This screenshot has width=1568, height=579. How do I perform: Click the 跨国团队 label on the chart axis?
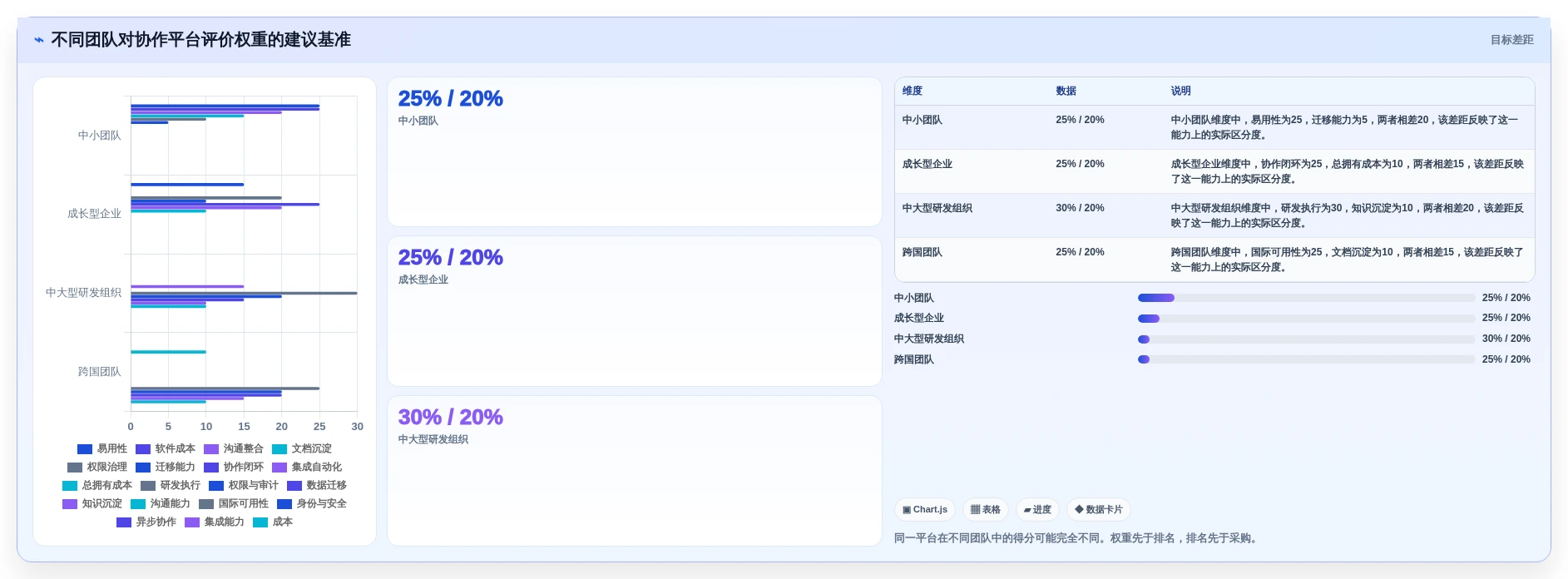click(100, 372)
